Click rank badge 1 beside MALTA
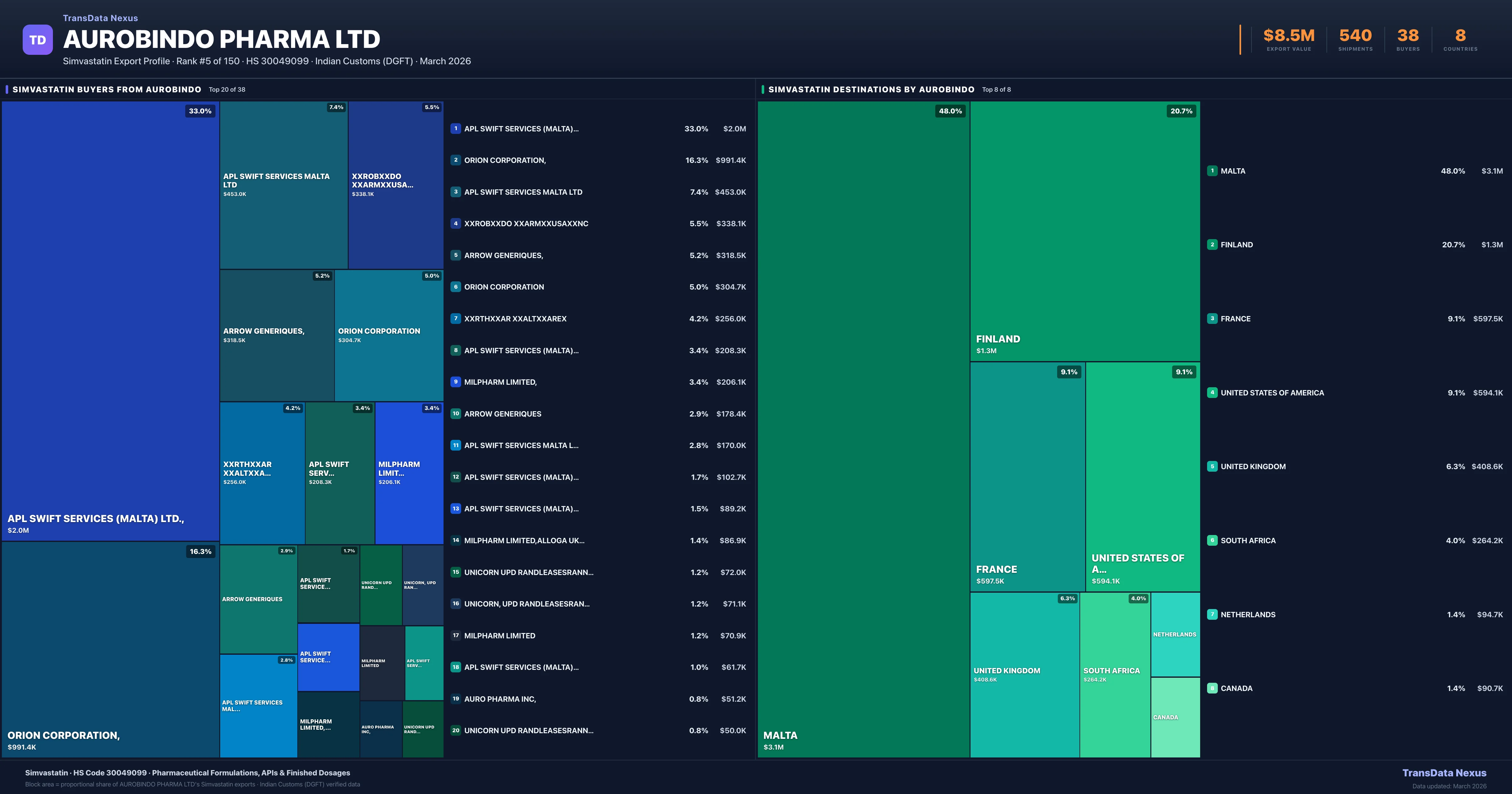1512x794 pixels. [1212, 171]
